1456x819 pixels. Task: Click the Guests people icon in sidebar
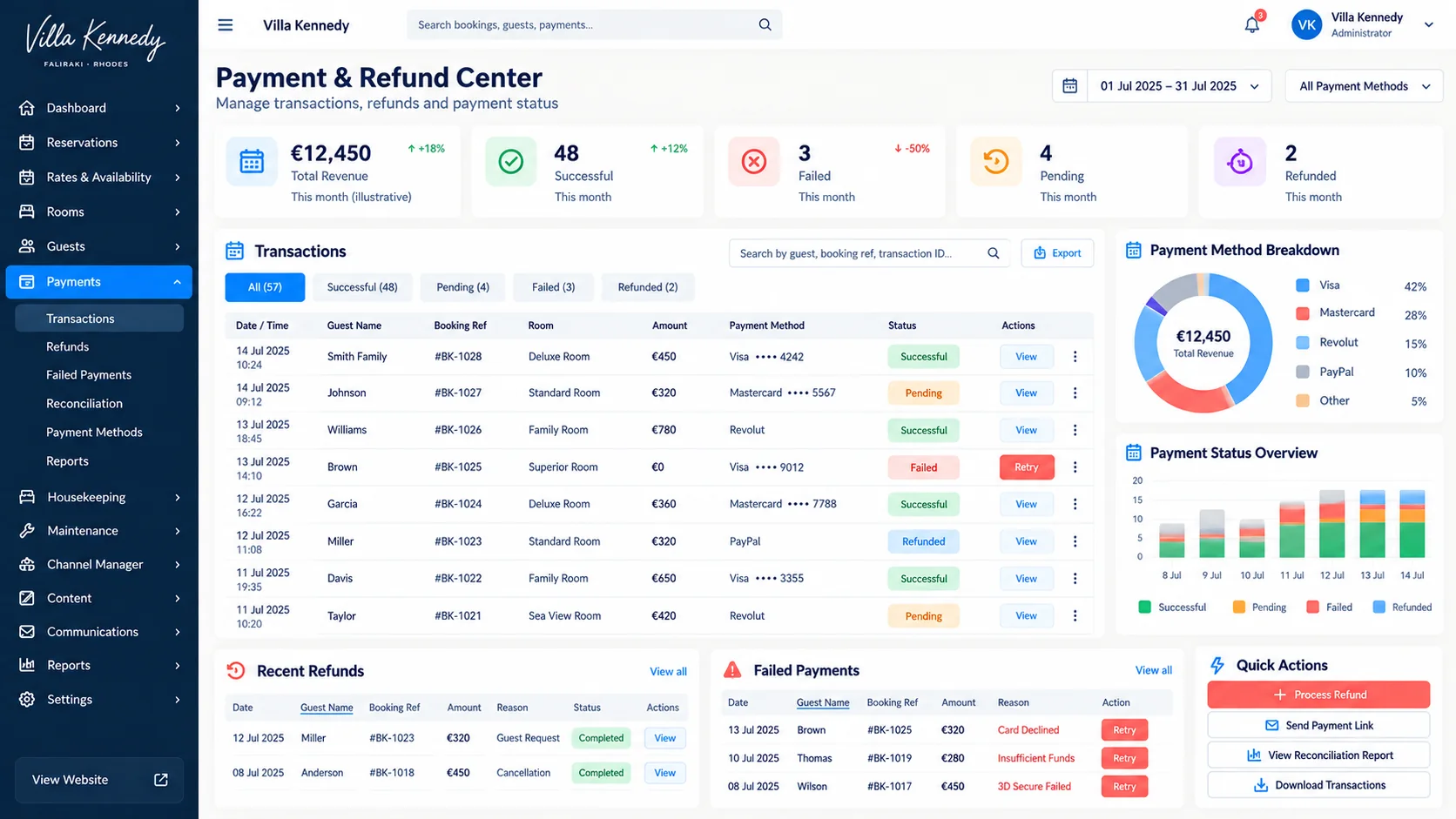coord(27,246)
